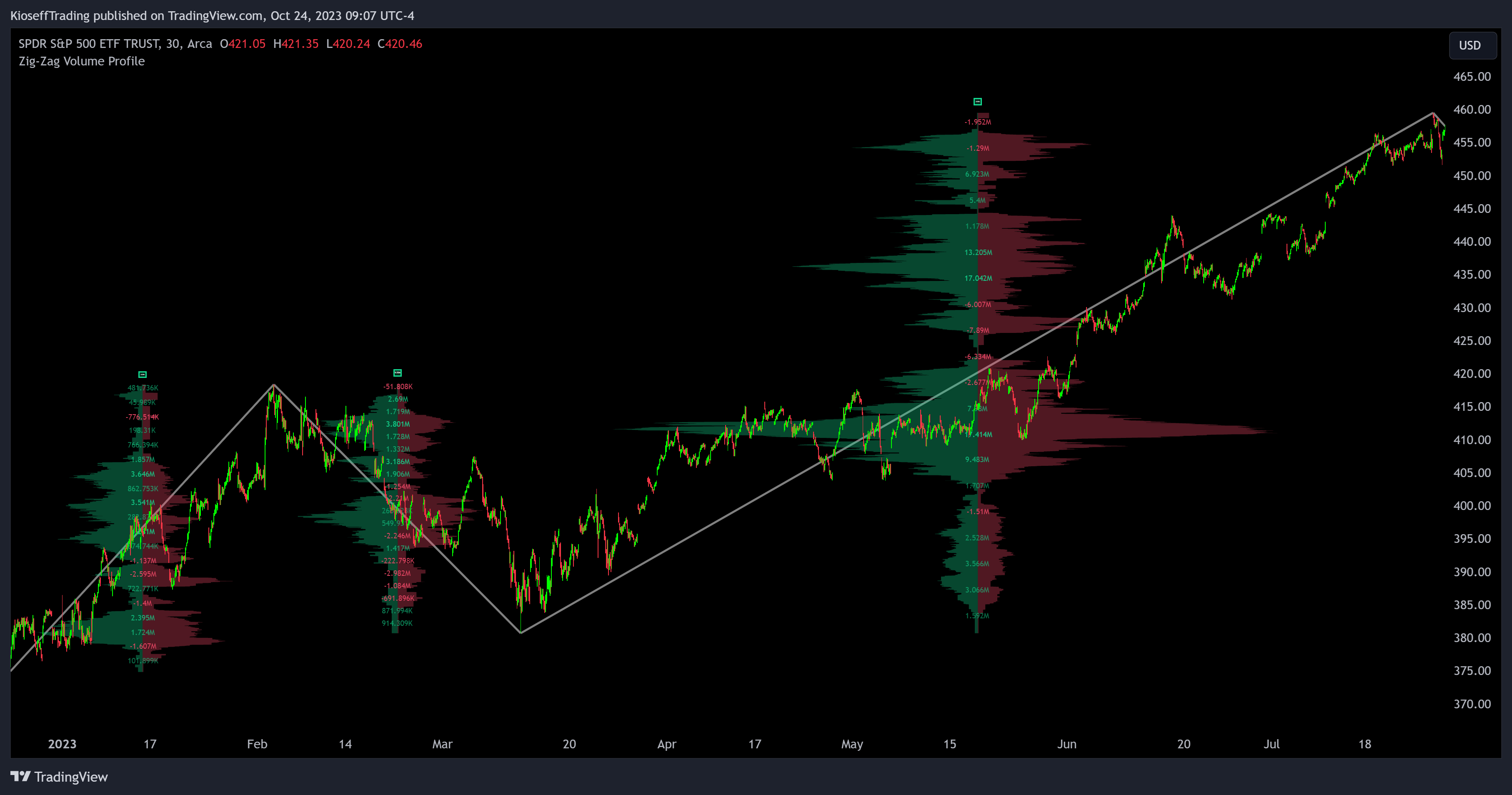Click the 3.801M volume delta label
This screenshot has width=1512, height=795.
pyautogui.click(x=398, y=424)
